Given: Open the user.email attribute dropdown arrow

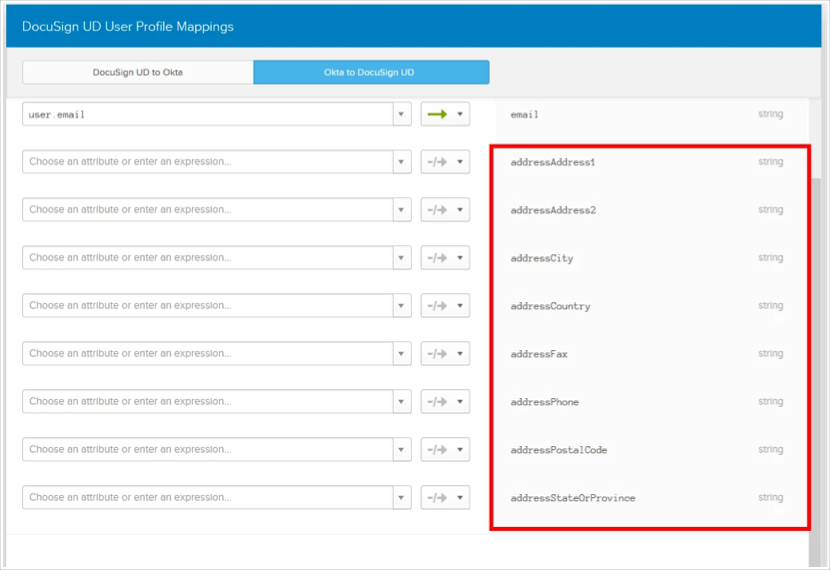Looking at the screenshot, I should coord(402,114).
